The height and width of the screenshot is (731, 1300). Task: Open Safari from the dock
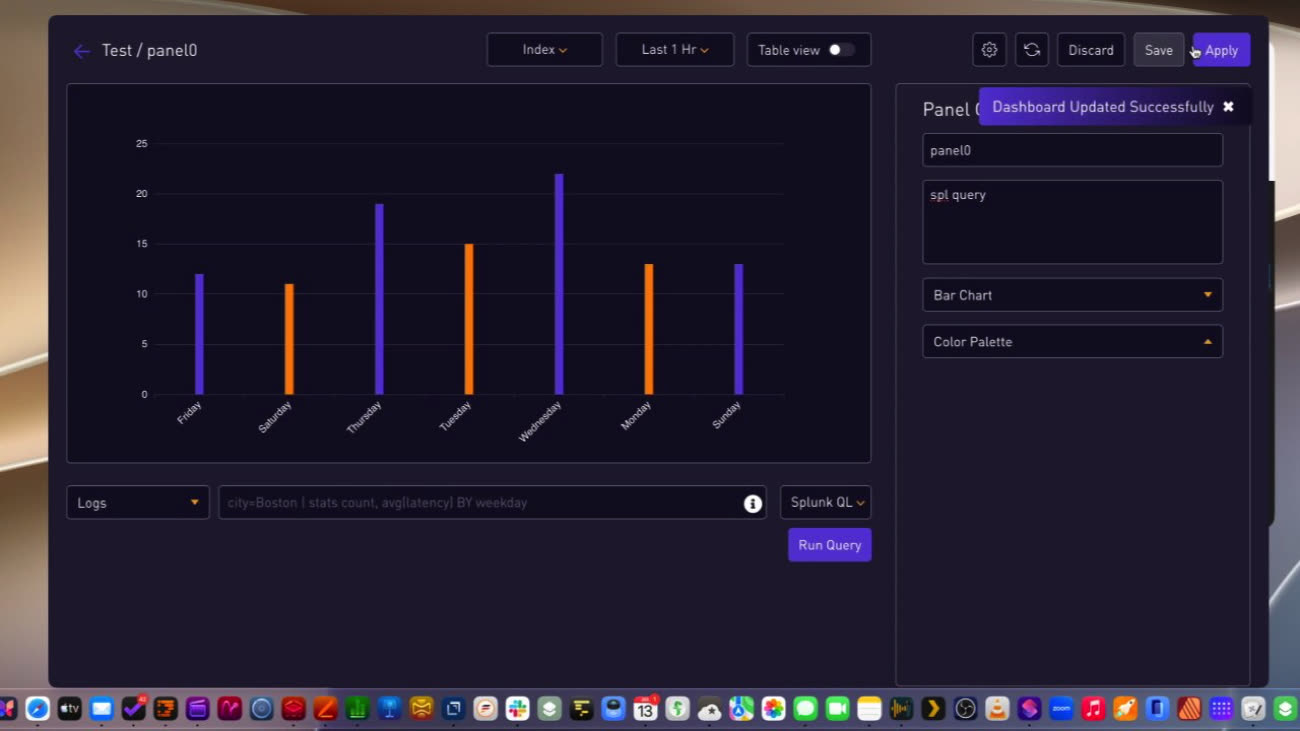37,709
